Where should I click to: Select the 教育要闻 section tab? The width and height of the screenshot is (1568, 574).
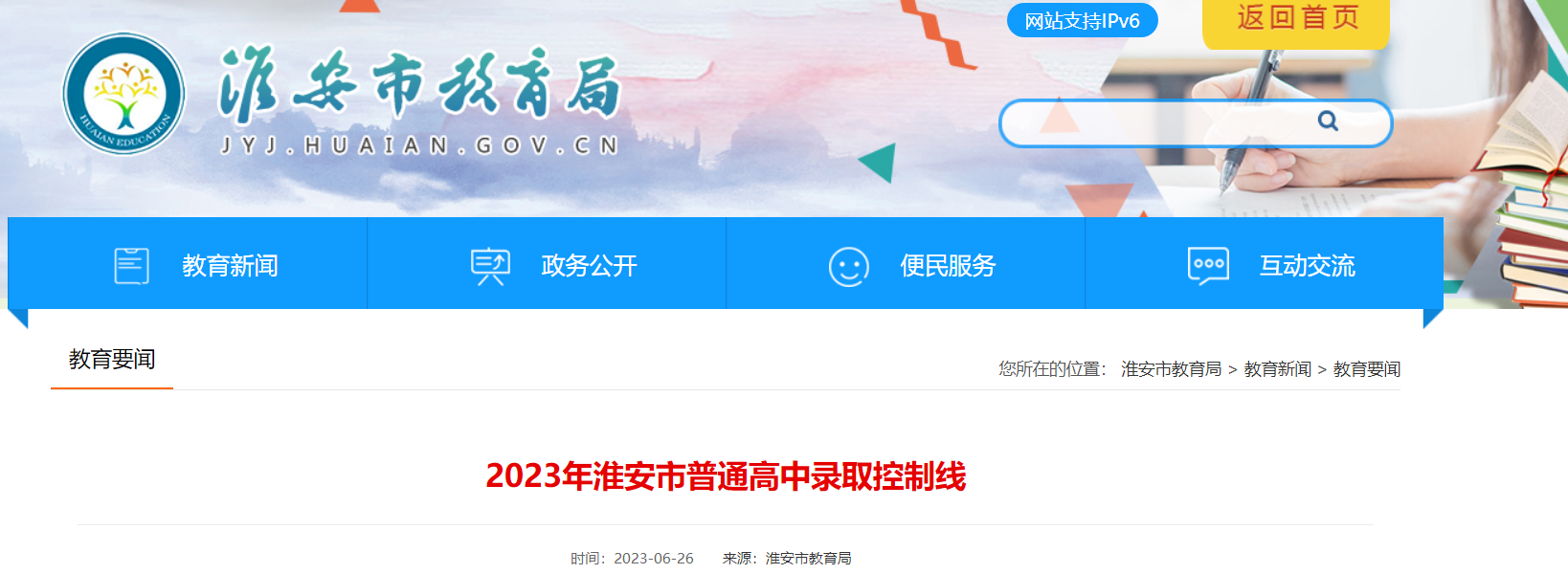click(112, 360)
